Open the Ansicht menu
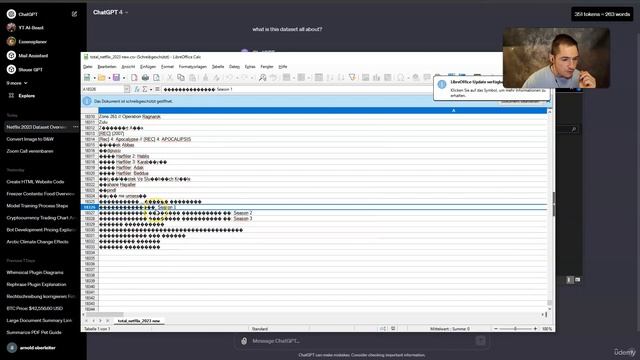Screen dimensions: 640x360 pos(128,67)
